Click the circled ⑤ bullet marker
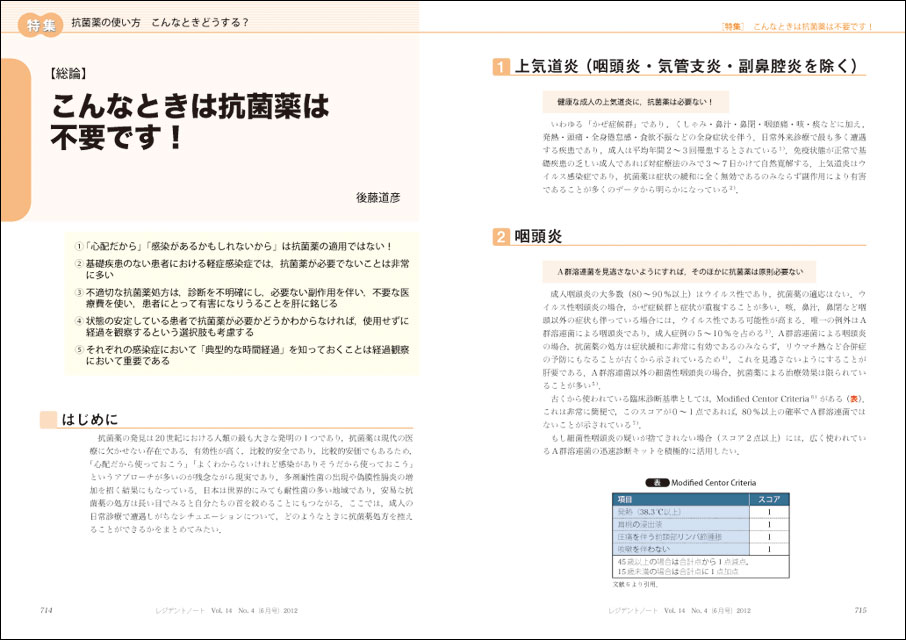906x640 pixels. click(x=79, y=349)
